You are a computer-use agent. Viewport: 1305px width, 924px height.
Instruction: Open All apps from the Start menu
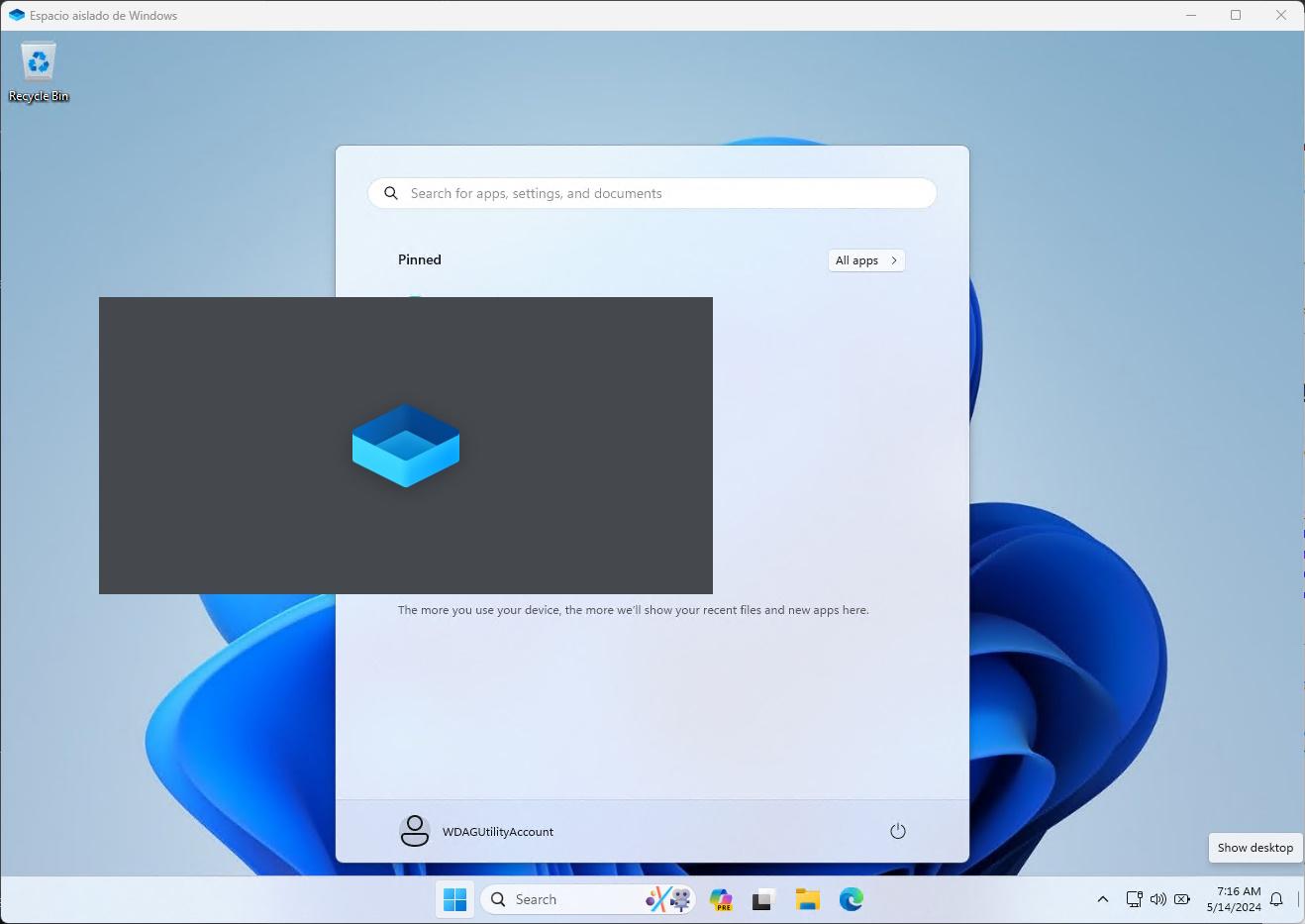pos(865,259)
